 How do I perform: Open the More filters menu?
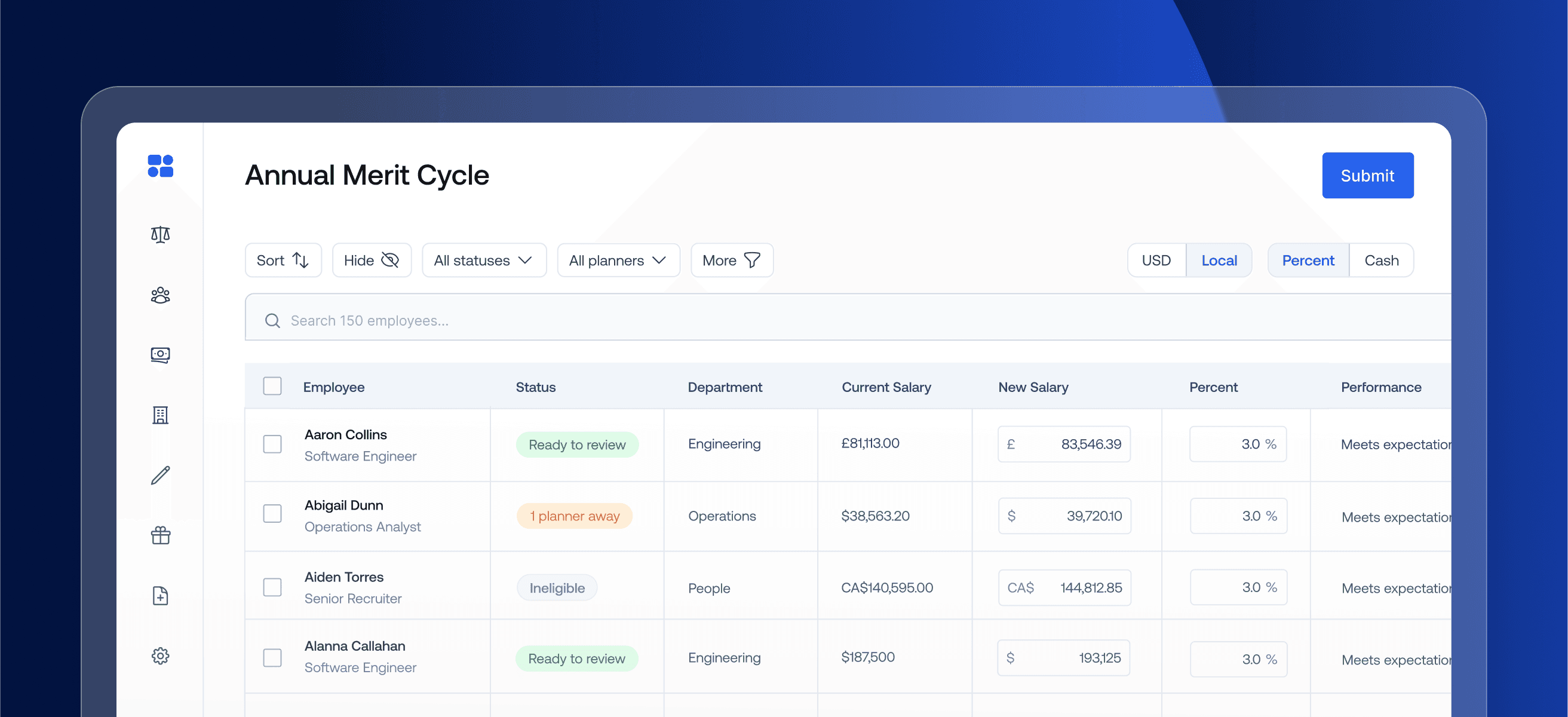(x=732, y=261)
